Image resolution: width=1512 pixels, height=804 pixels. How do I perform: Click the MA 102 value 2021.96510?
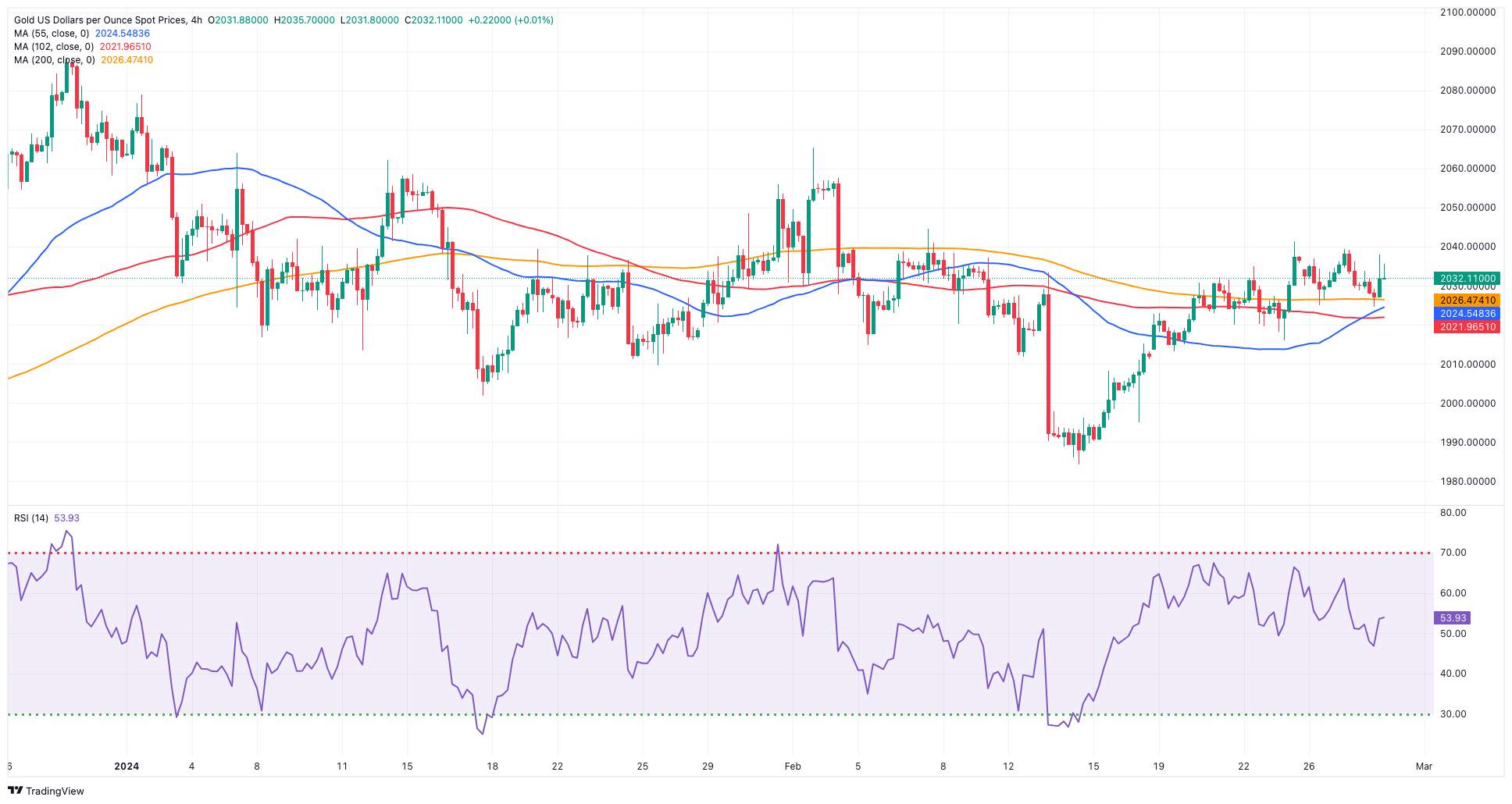[126, 47]
